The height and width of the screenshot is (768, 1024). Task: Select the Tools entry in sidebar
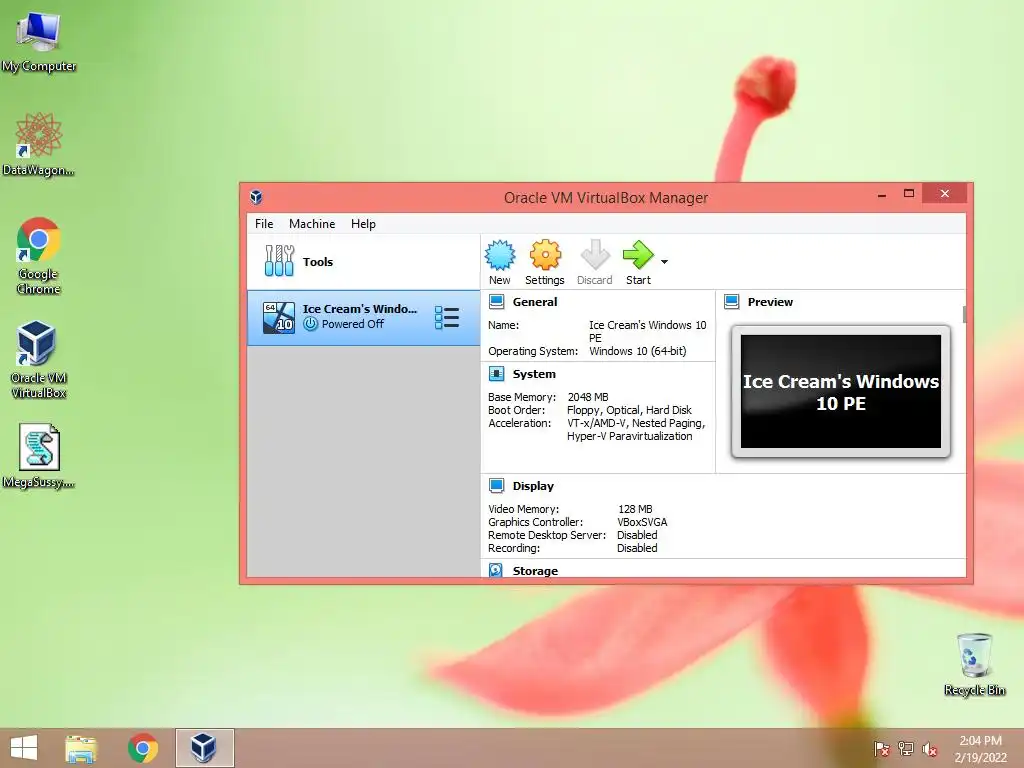tap(364, 261)
